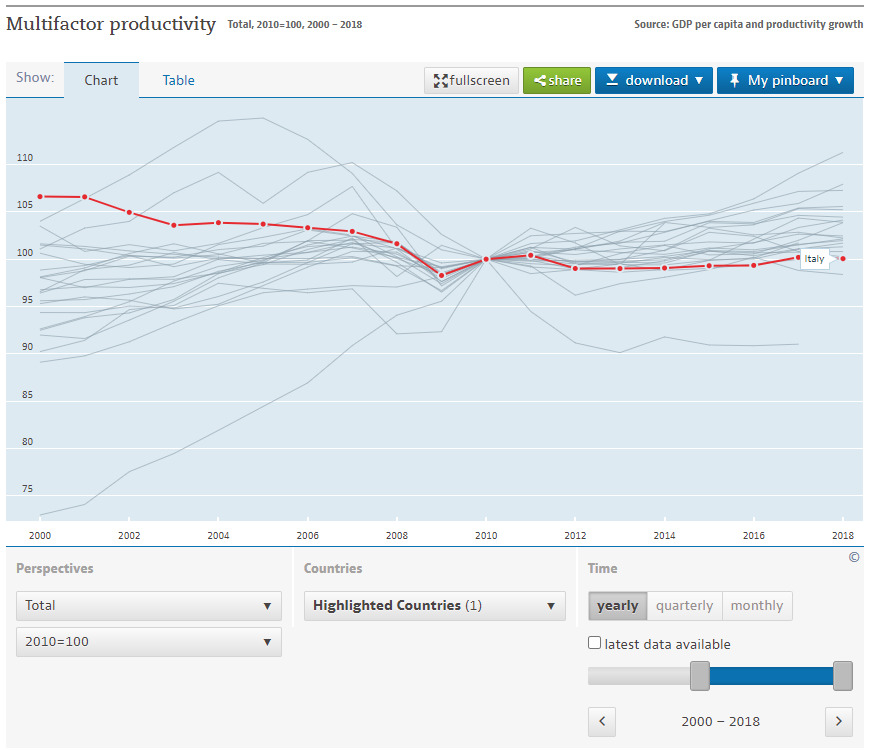This screenshot has width=870, height=753.
Task: Select the Chart tab
Action: tap(101, 80)
